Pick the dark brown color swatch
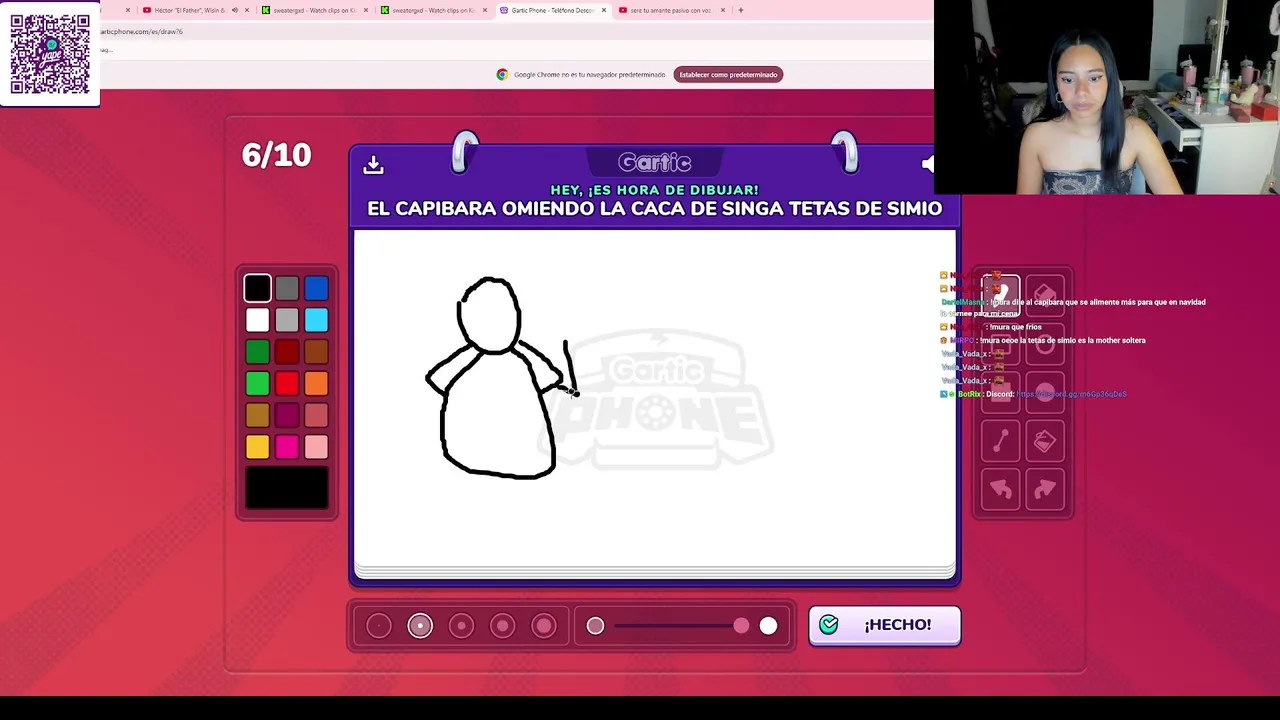Image resolution: width=1280 pixels, height=720 pixels. tap(316, 351)
